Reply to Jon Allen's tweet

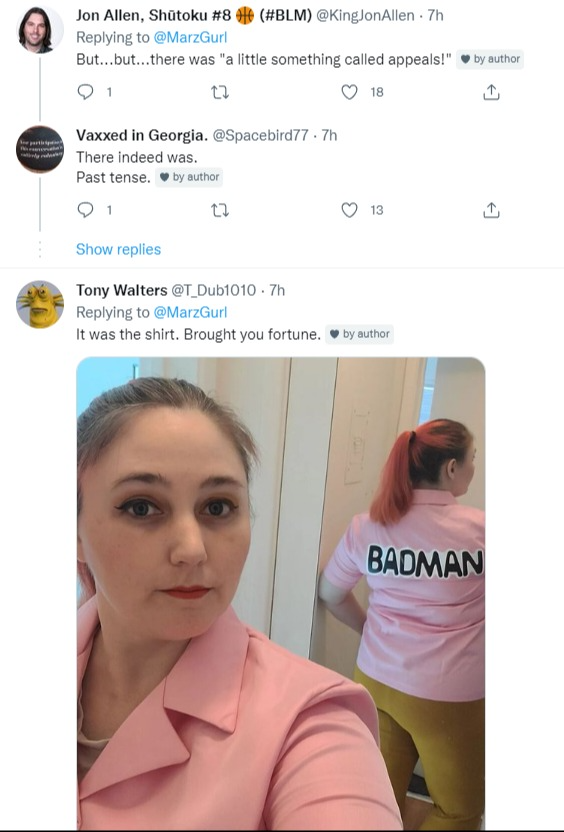tap(85, 92)
